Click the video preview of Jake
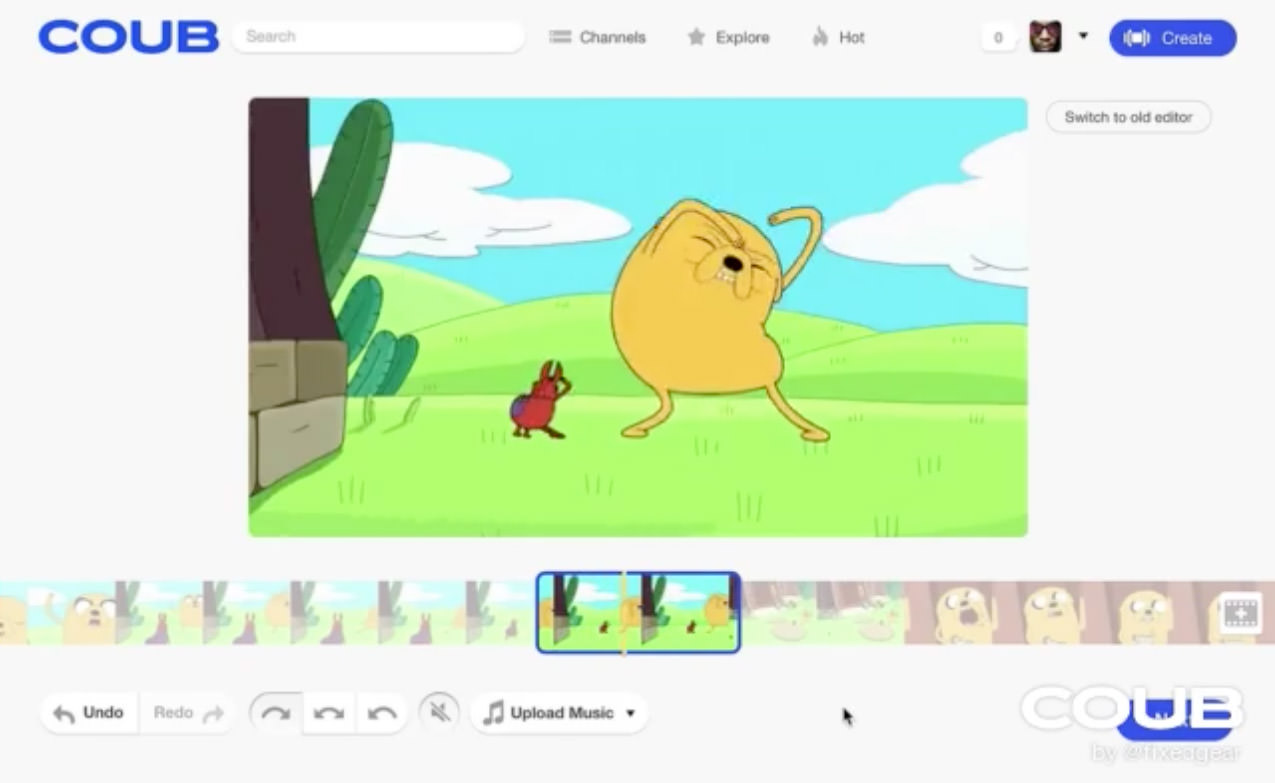This screenshot has height=783, width=1275. coord(638,317)
